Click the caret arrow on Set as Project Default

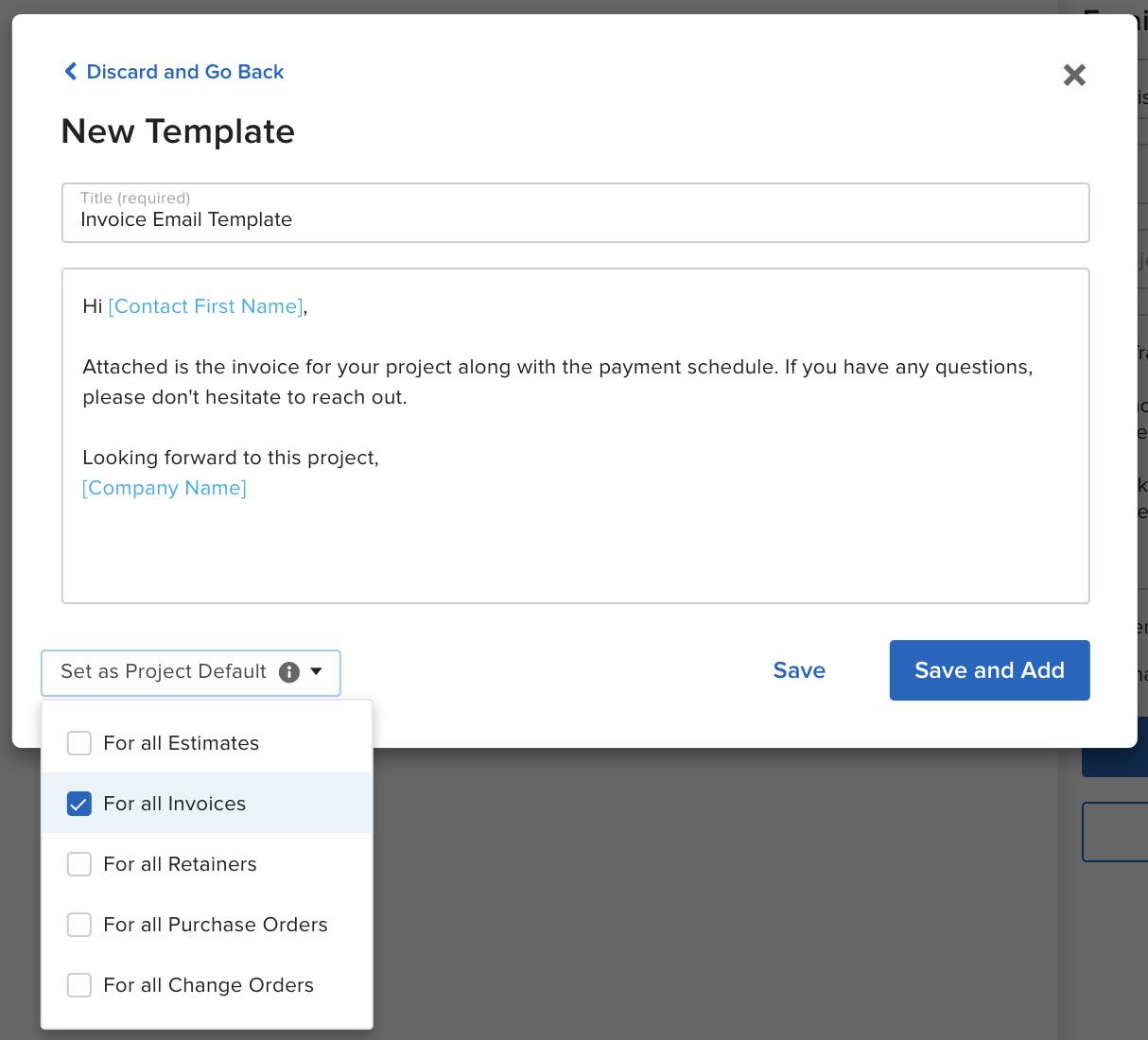click(x=316, y=672)
